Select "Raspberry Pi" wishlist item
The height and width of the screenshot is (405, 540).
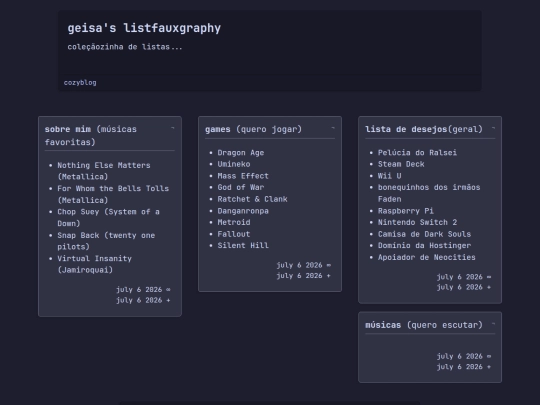click(406, 211)
